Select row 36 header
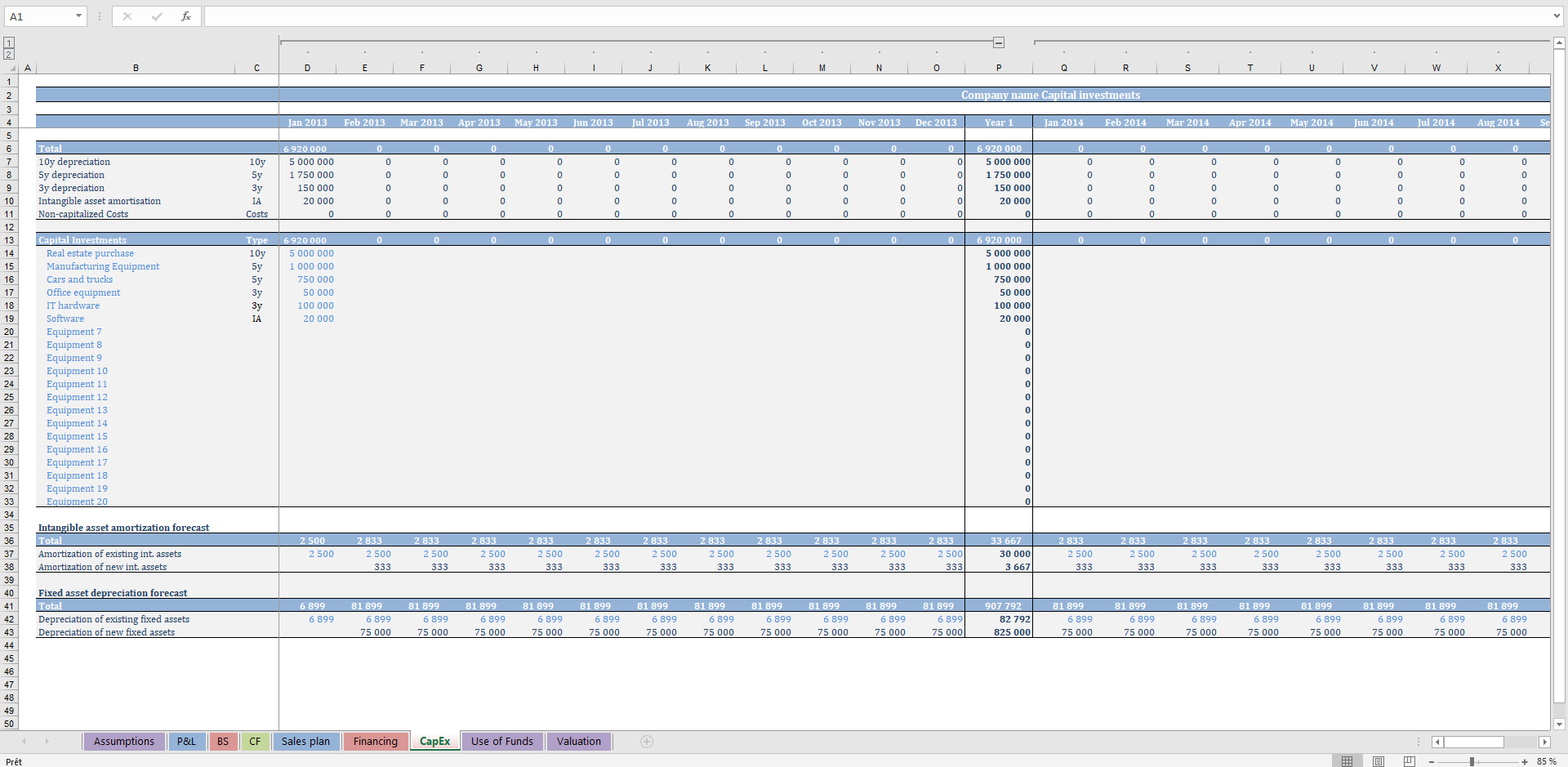This screenshot has height=767, width=1568. pyautogui.click(x=9, y=541)
